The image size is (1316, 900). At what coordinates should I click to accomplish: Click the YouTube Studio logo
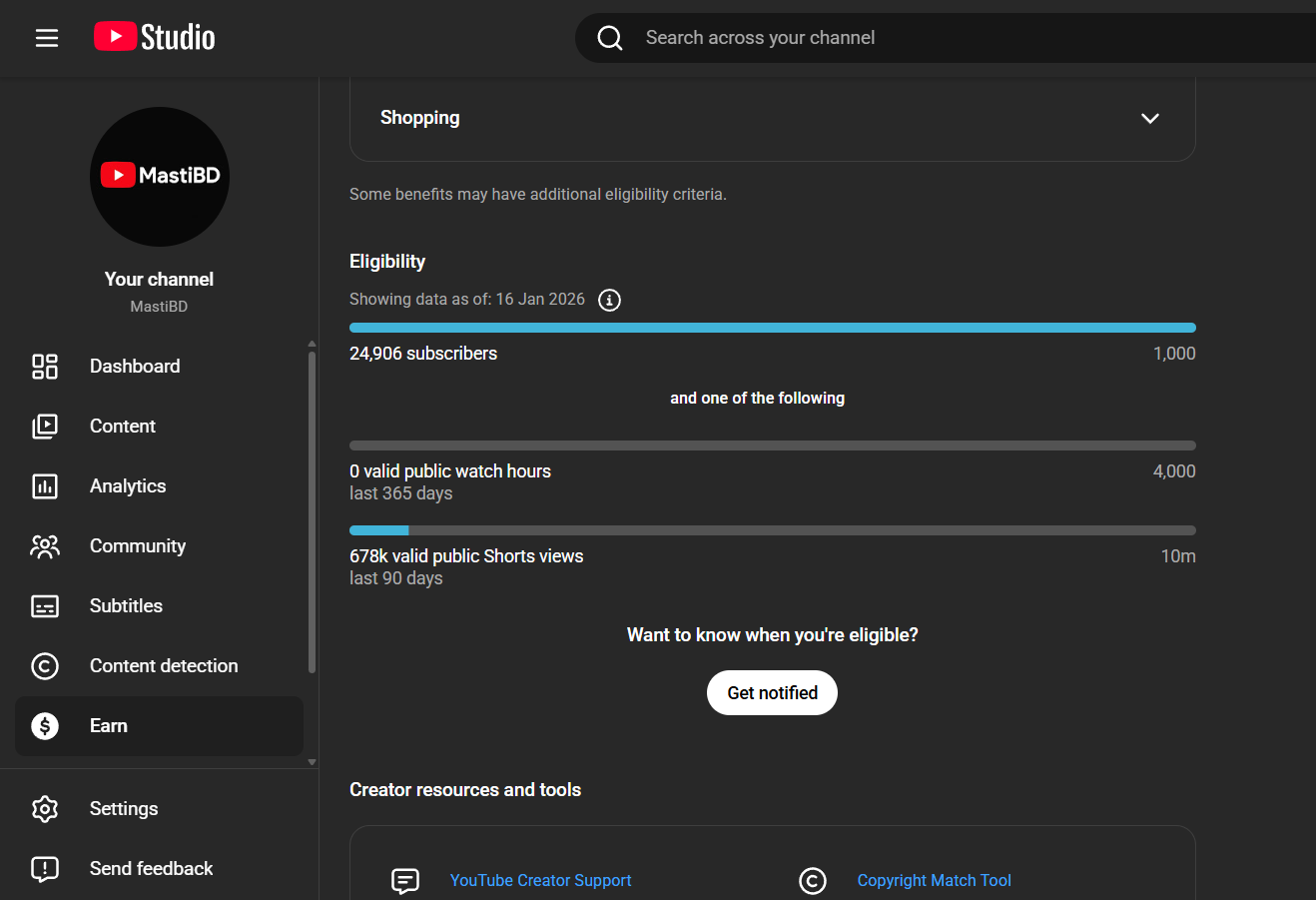click(155, 37)
